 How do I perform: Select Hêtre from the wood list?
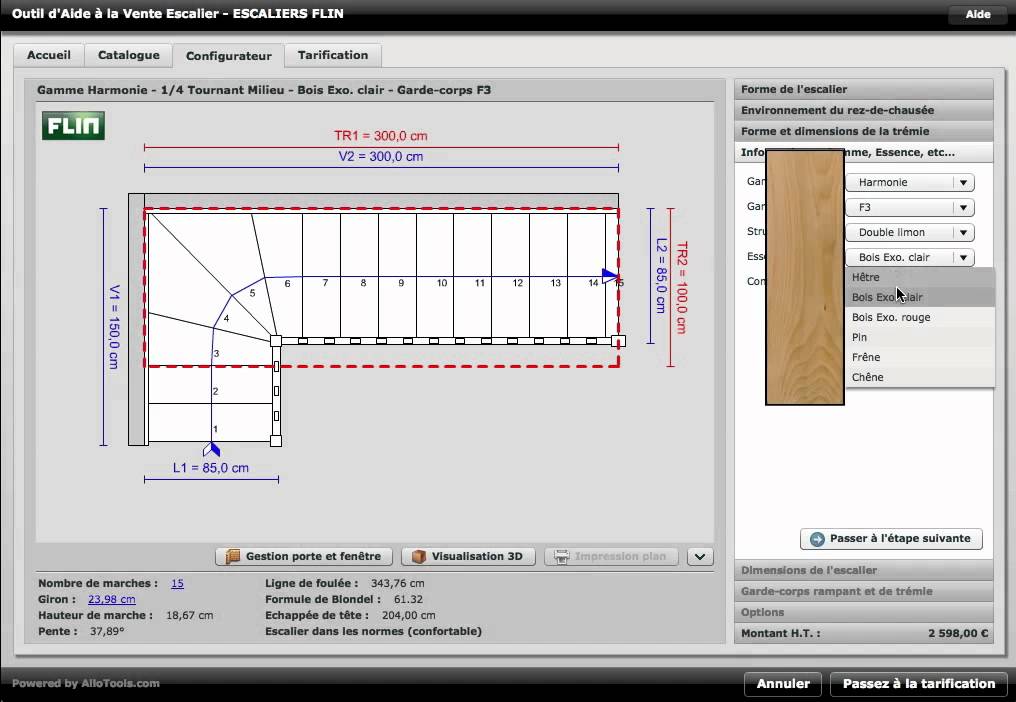pos(919,277)
